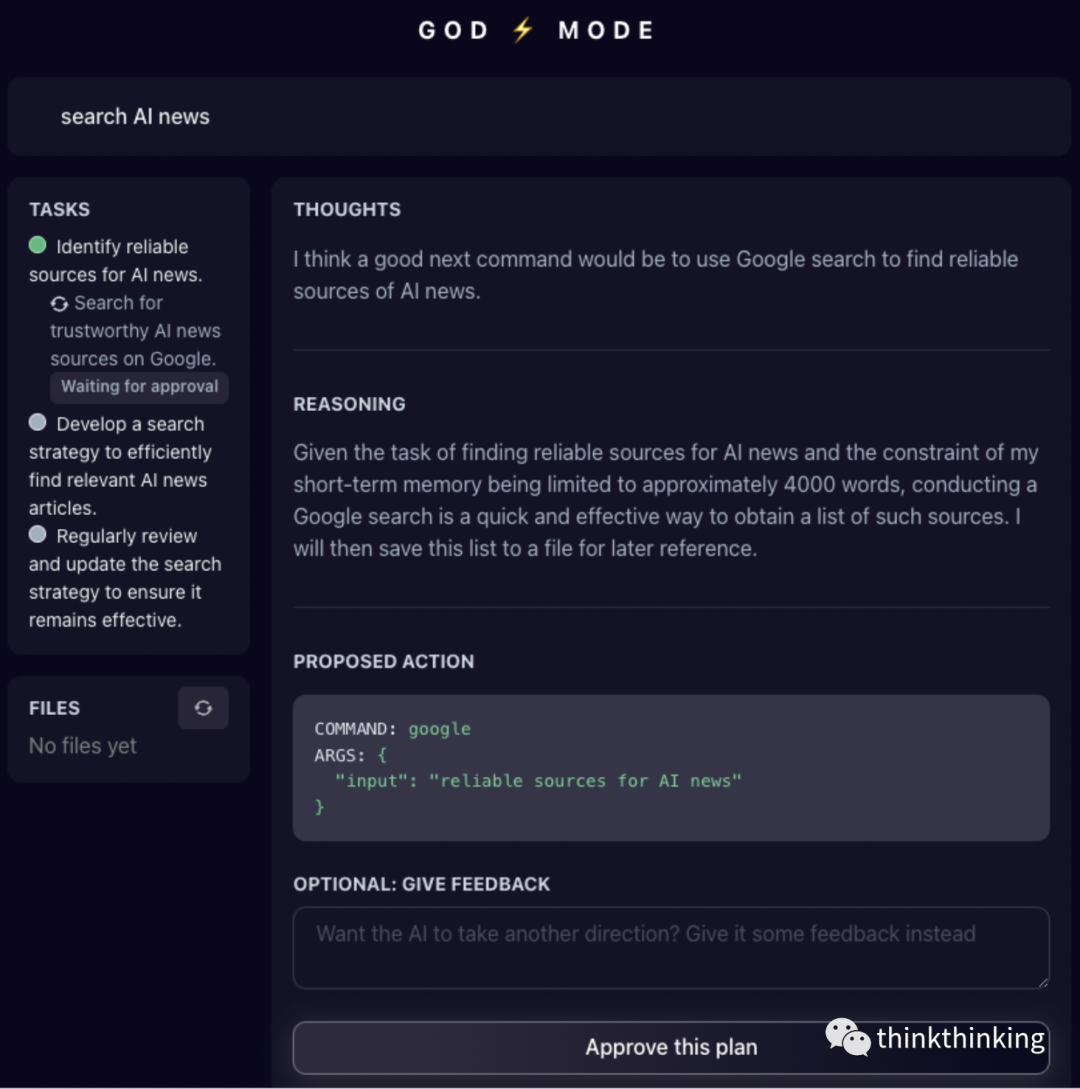Focus the "search AI news" goal input
Viewport: 1080px width, 1089px height.
pos(539,117)
